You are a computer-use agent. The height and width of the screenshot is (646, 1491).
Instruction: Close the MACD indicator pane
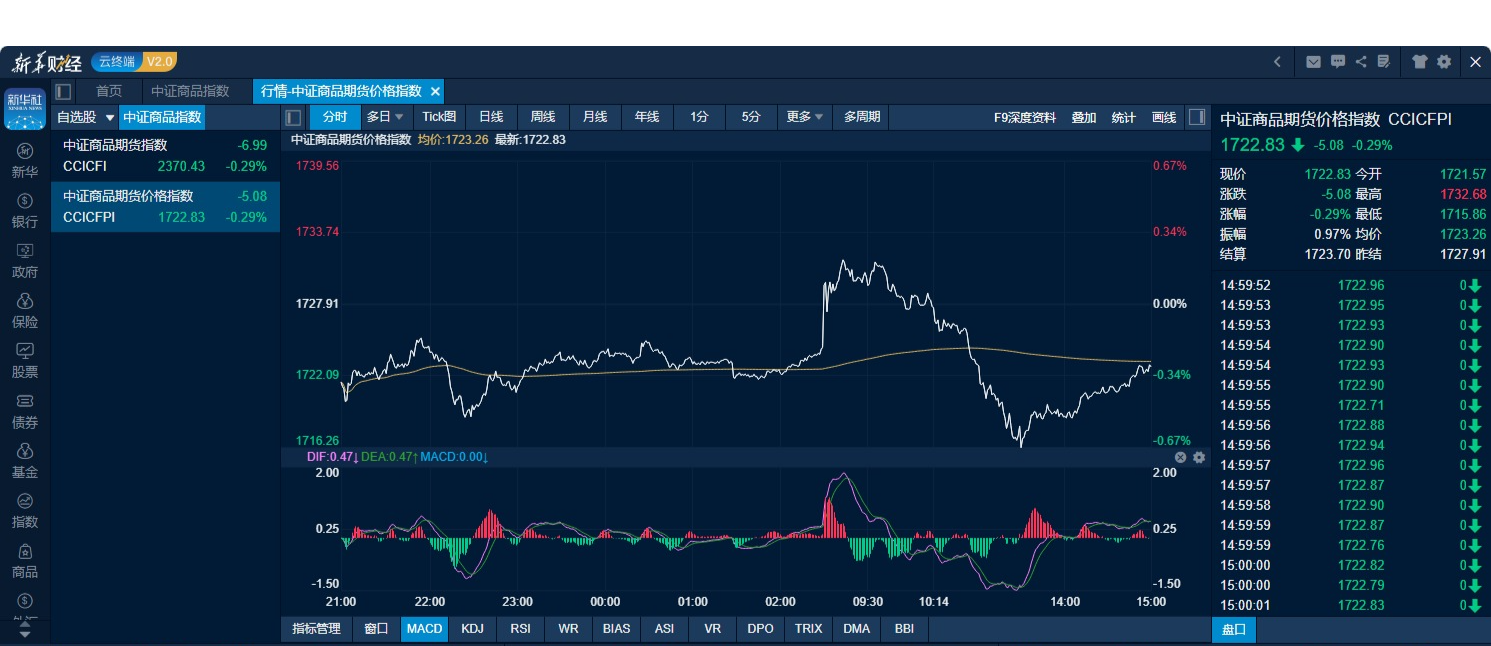pos(1180,457)
